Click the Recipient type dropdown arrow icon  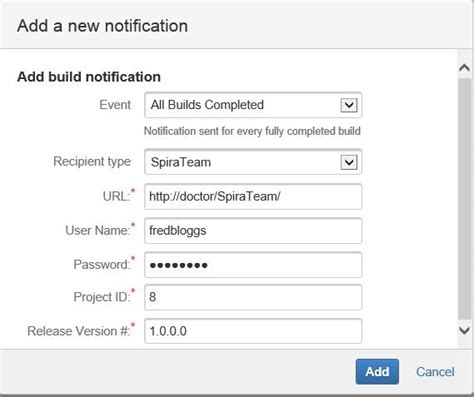(x=349, y=162)
